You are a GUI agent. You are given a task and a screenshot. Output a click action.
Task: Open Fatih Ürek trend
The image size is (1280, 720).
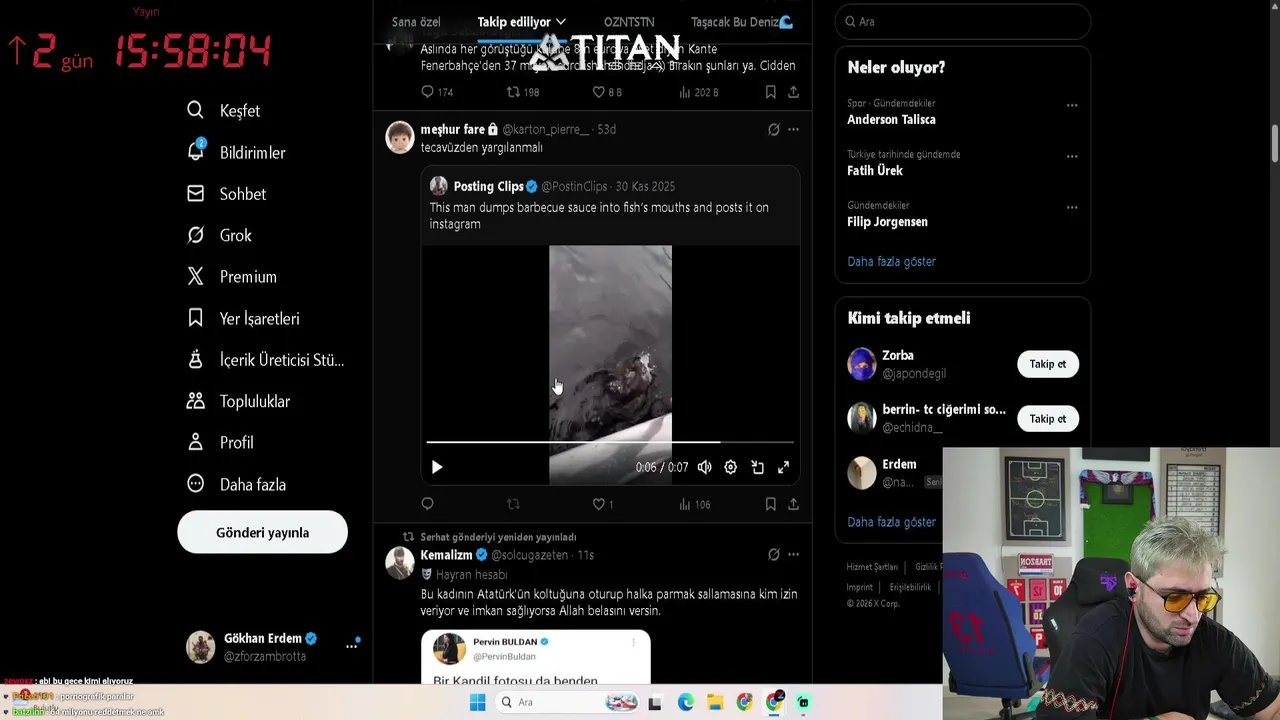(875, 170)
